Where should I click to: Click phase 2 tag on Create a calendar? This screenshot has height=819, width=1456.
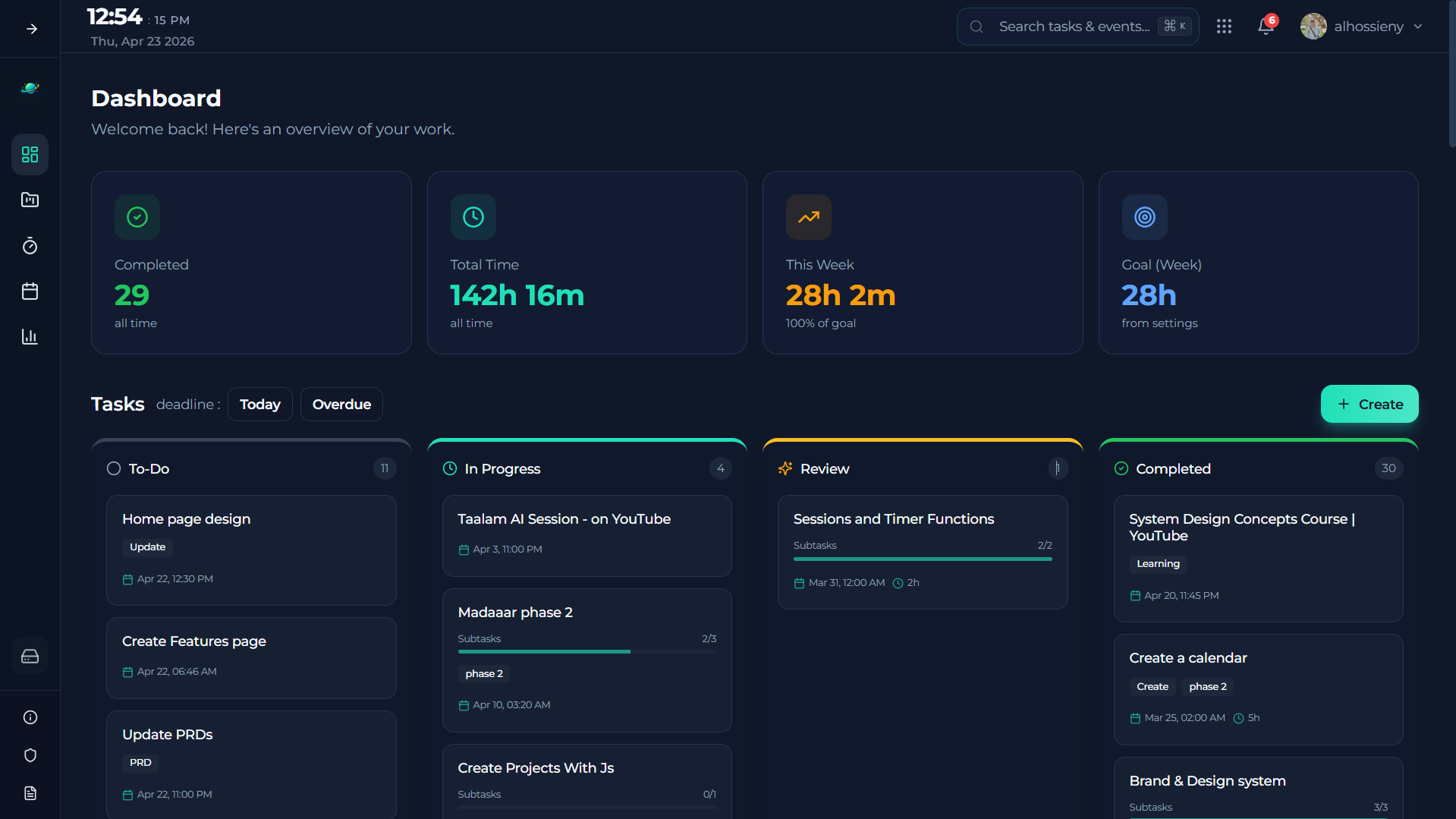pyautogui.click(x=1208, y=687)
